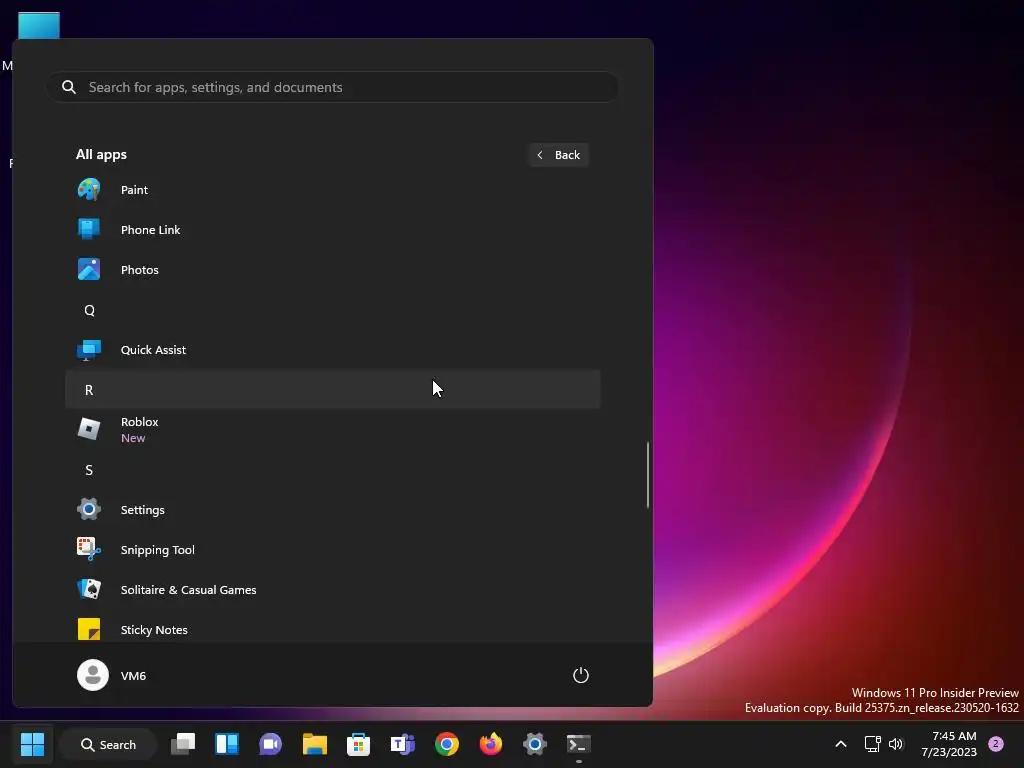Open the VM6 user account avatar
1024x768 pixels.
click(93, 675)
